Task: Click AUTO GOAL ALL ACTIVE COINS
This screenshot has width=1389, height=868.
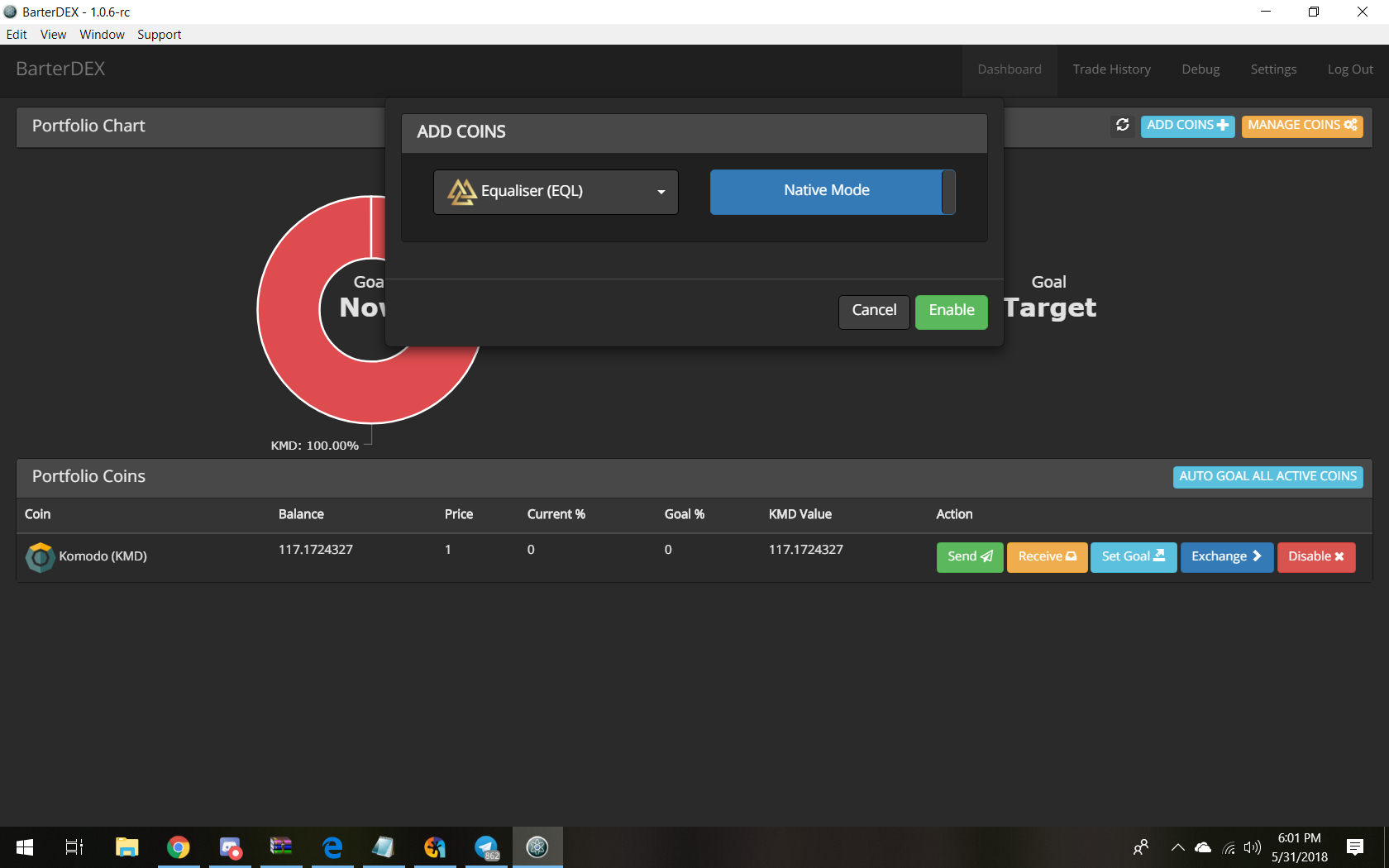Action: [x=1267, y=477]
